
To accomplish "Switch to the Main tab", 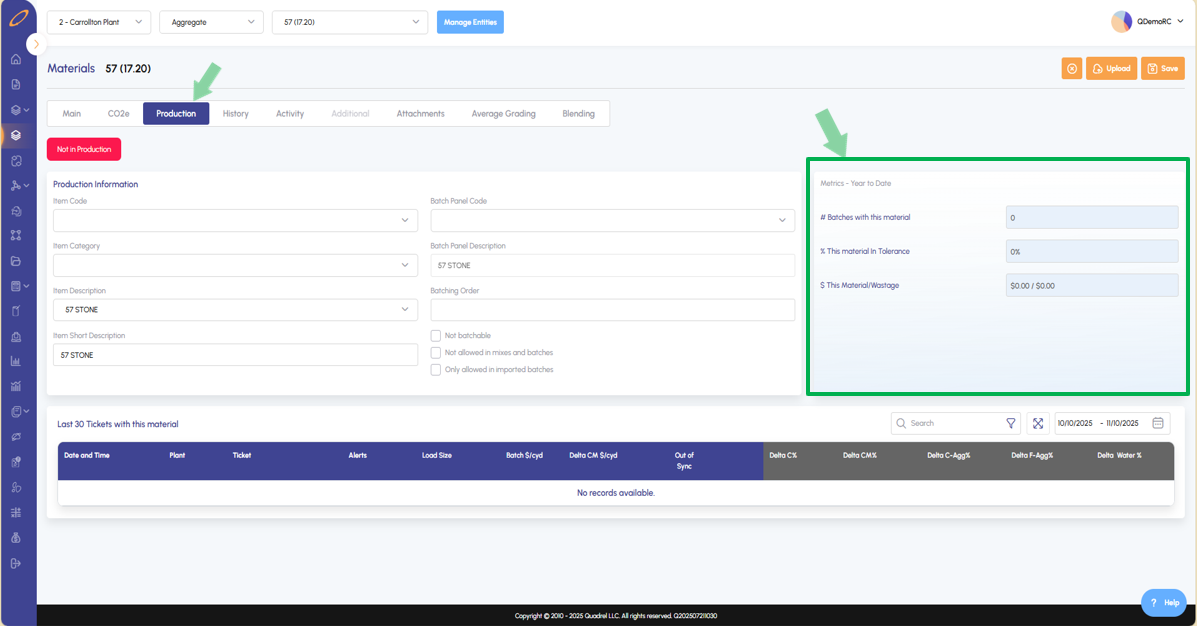I will click(72, 114).
